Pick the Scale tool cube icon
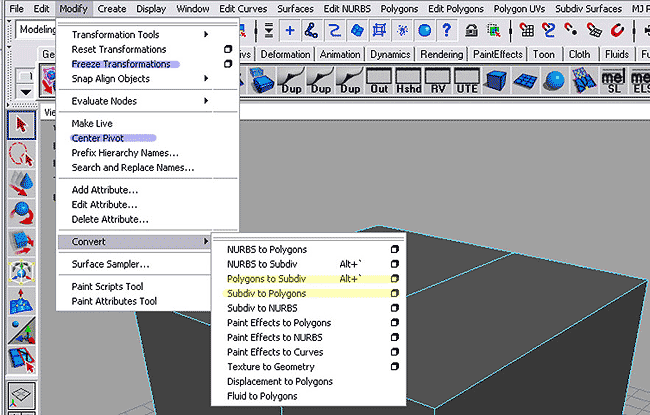 coord(22,243)
